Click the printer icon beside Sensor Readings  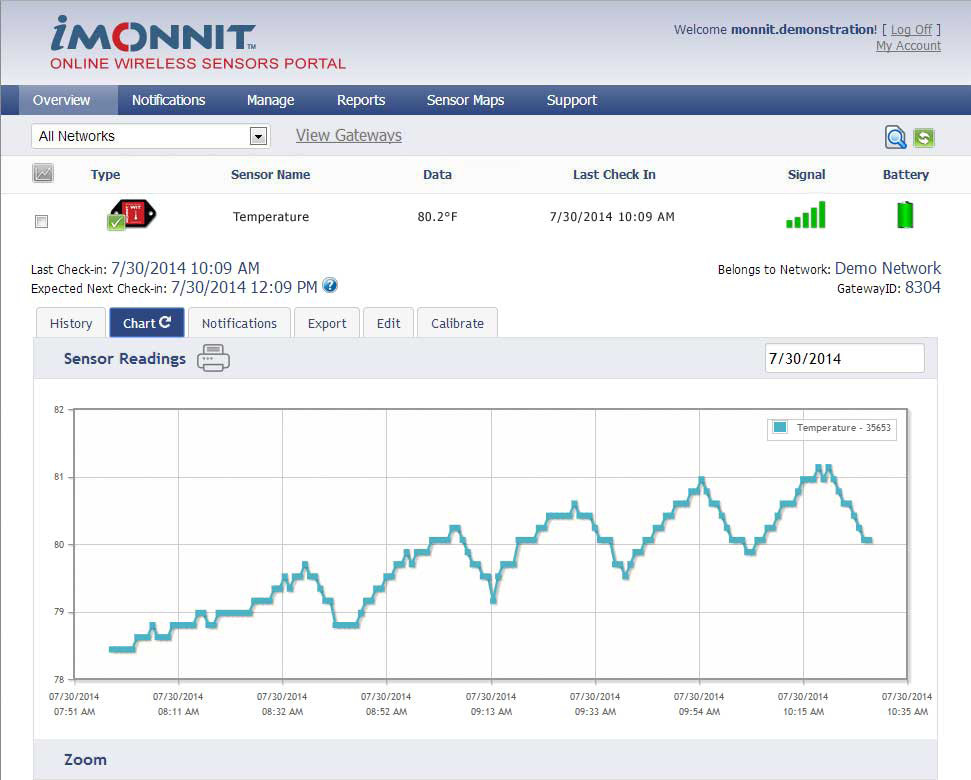point(213,358)
